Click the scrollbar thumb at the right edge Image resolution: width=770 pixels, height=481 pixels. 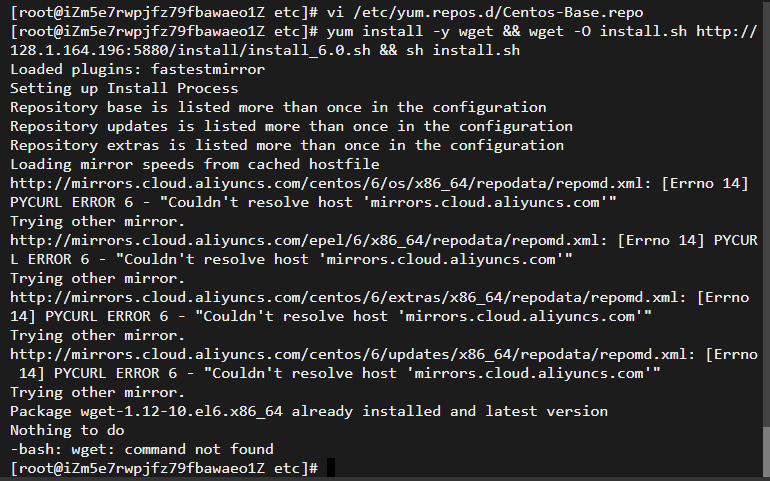click(766, 451)
